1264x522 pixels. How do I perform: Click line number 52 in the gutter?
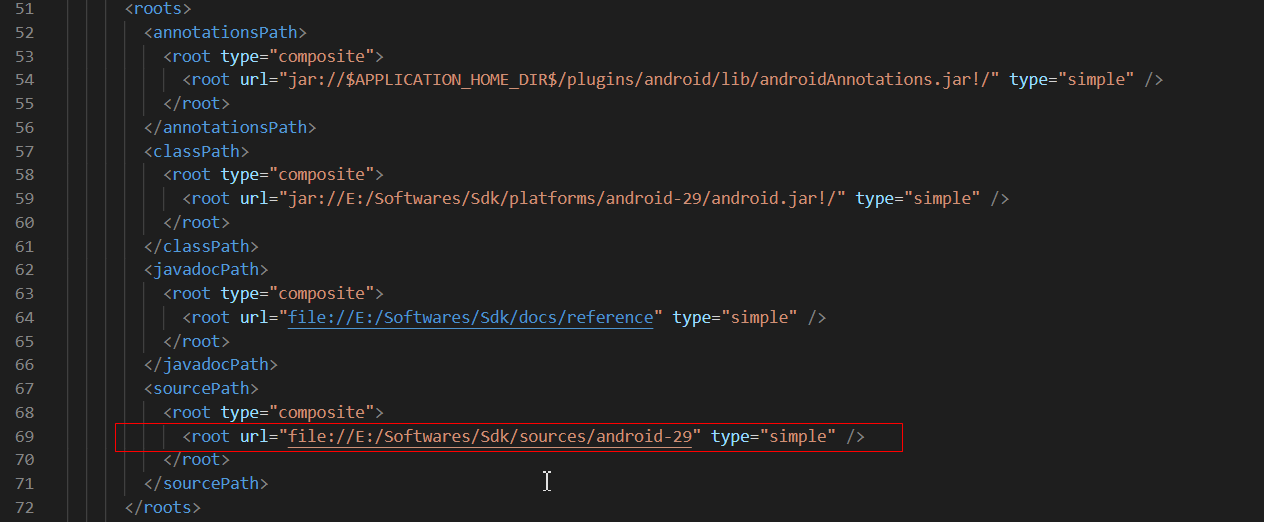pos(25,32)
